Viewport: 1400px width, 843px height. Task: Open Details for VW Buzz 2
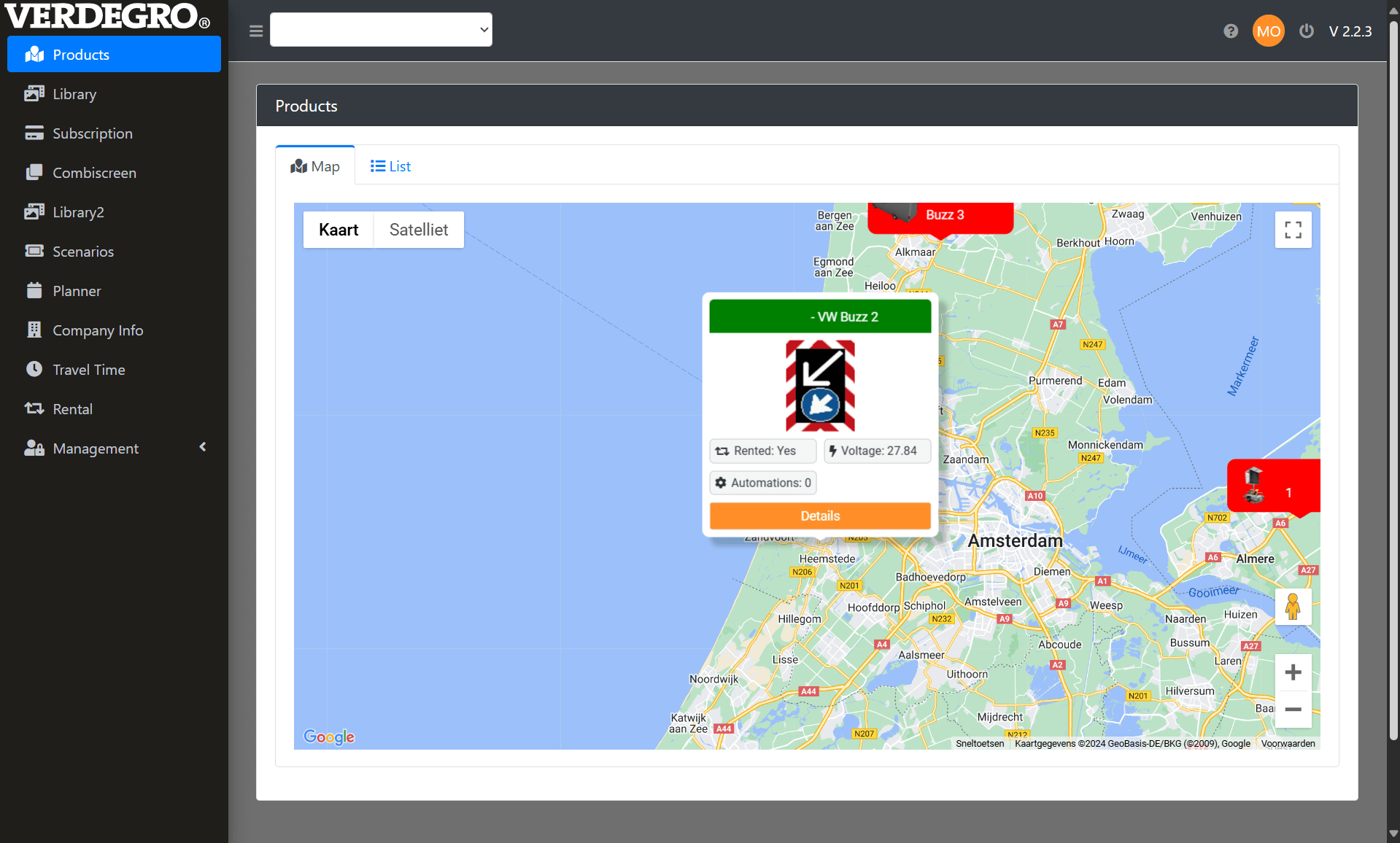pos(820,516)
